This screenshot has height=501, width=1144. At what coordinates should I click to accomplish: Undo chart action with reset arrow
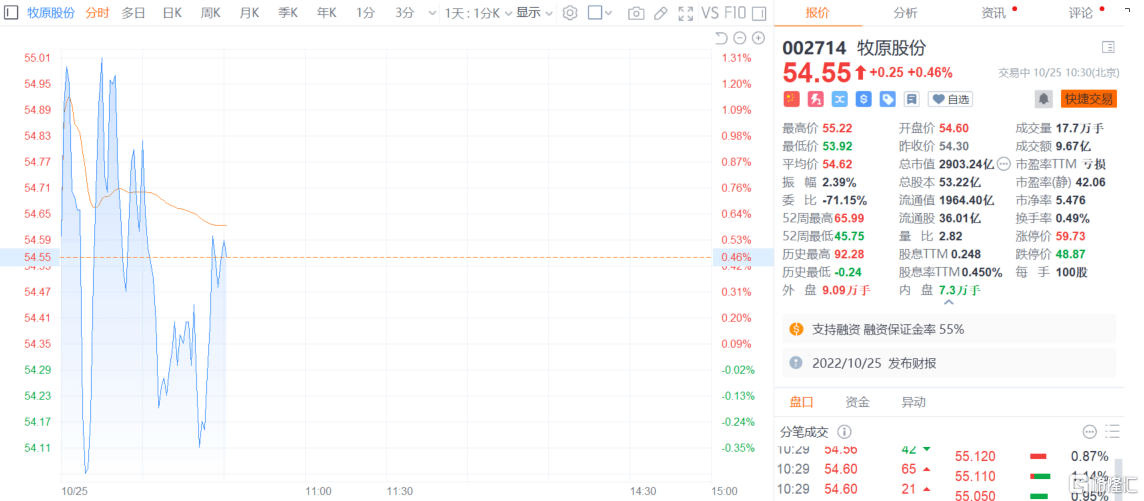click(721, 38)
